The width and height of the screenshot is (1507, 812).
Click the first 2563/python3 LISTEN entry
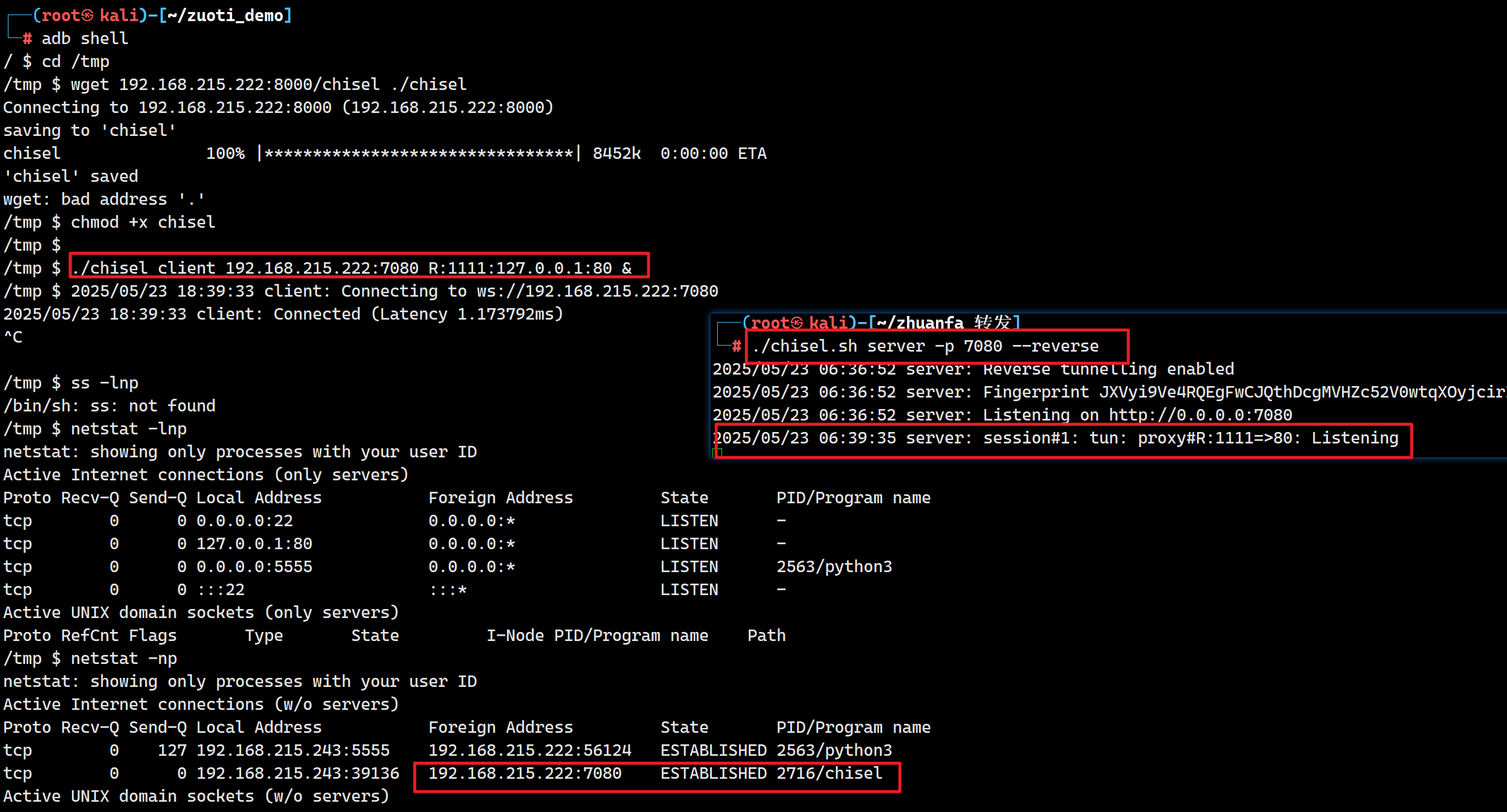click(834, 567)
